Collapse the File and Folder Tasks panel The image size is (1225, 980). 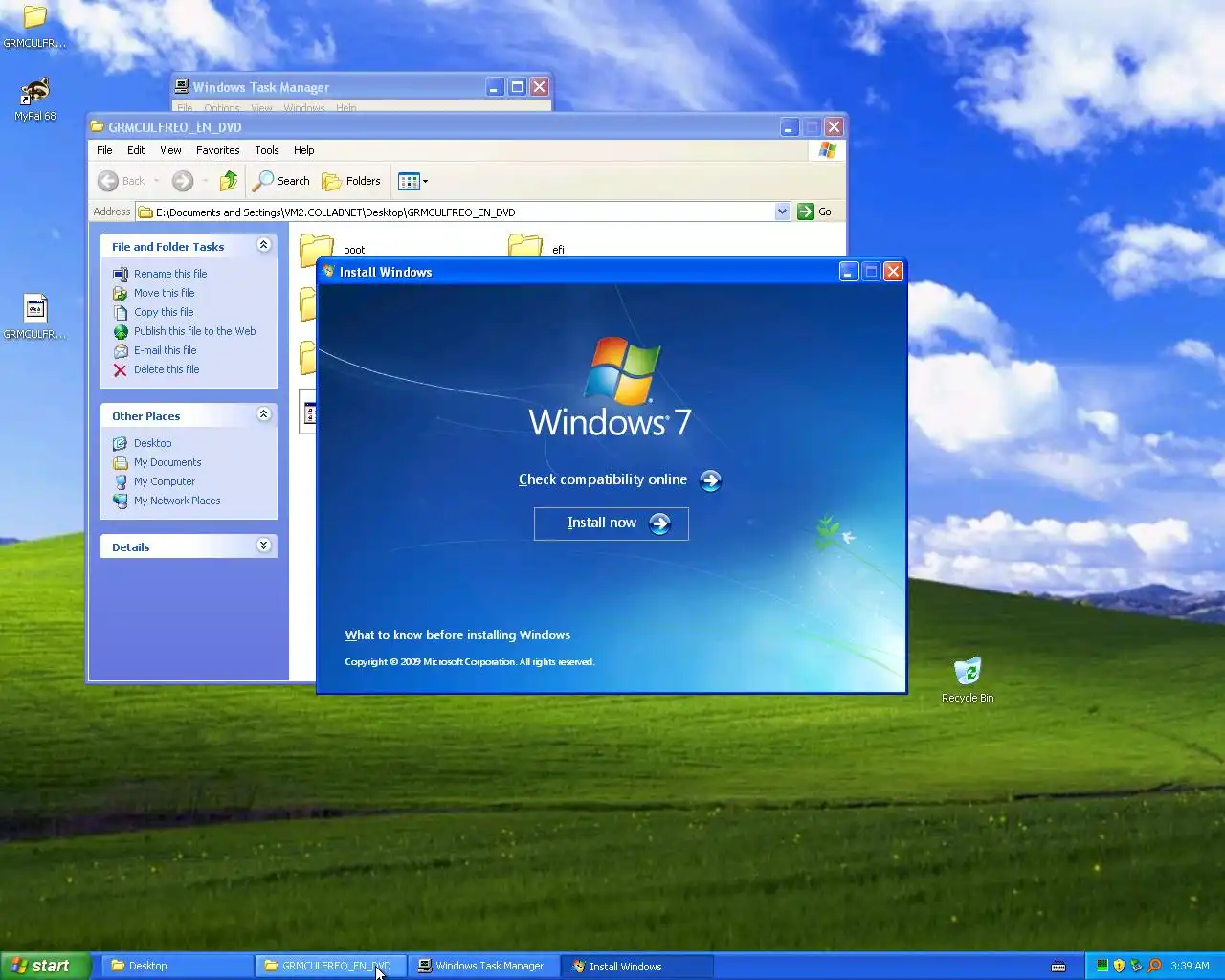(263, 246)
